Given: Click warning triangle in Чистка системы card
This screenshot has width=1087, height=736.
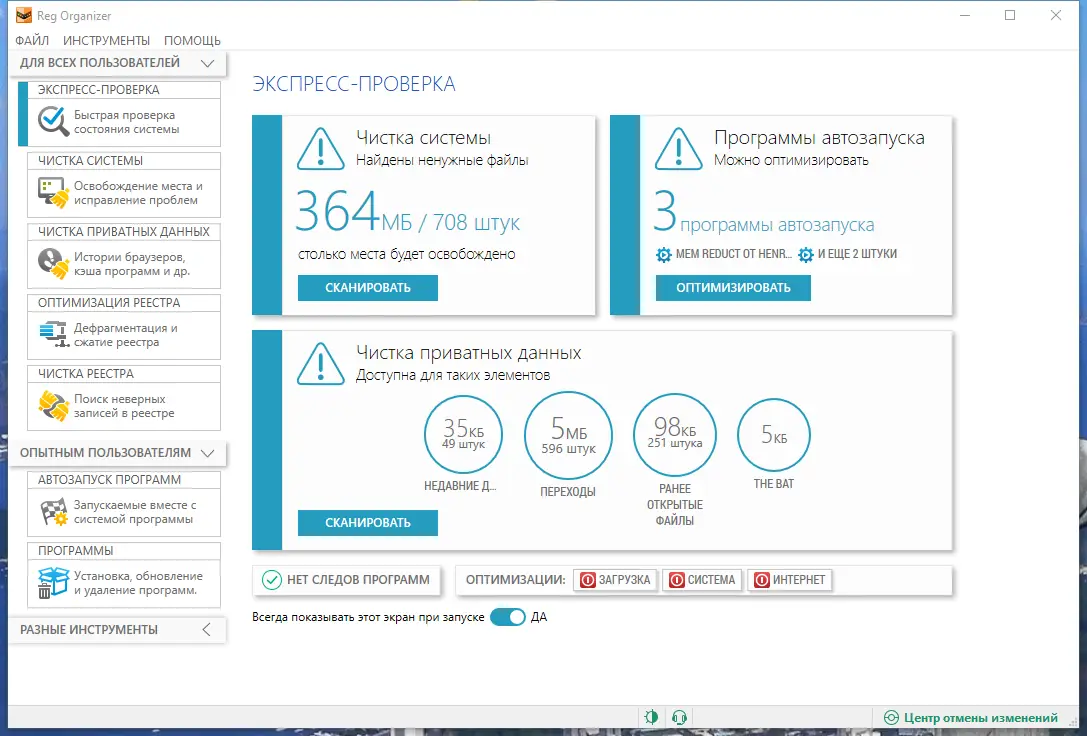Looking at the screenshot, I should click(320, 149).
